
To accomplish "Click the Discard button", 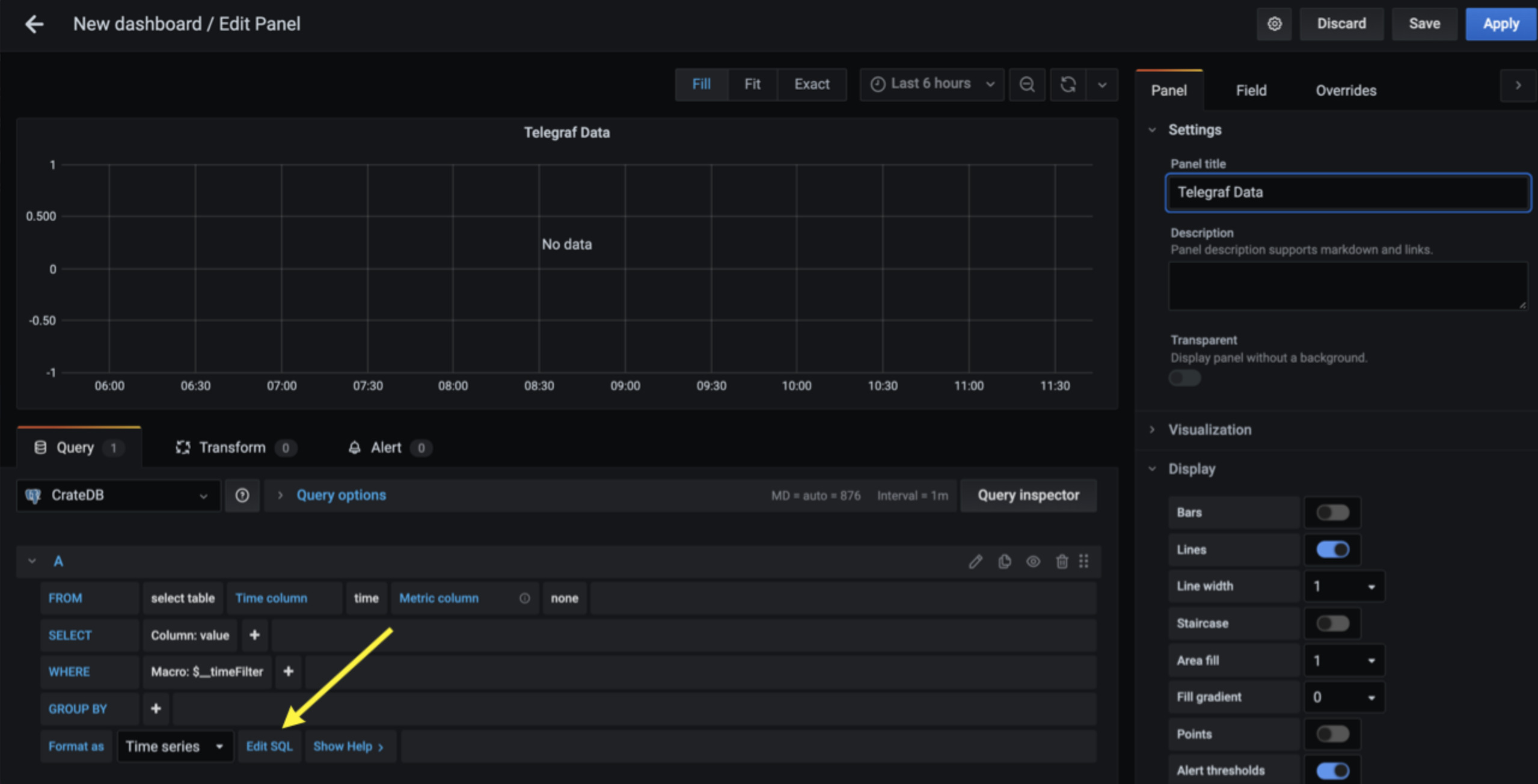I will tap(1341, 24).
